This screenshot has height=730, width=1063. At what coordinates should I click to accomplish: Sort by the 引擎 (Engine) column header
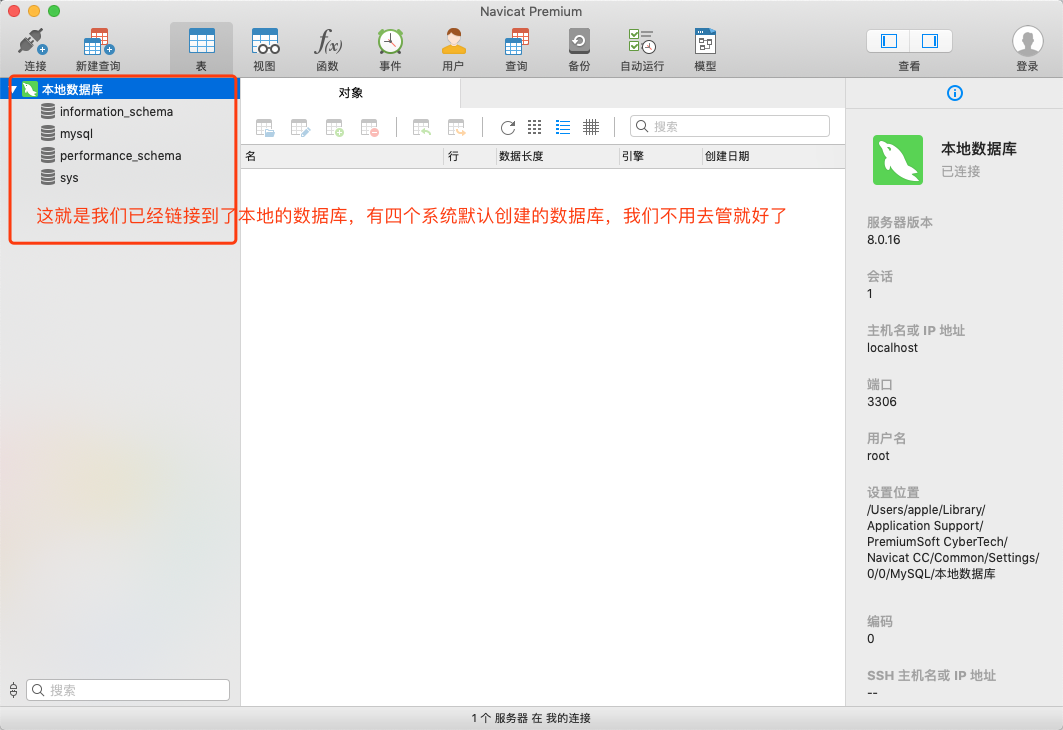coord(660,157)
